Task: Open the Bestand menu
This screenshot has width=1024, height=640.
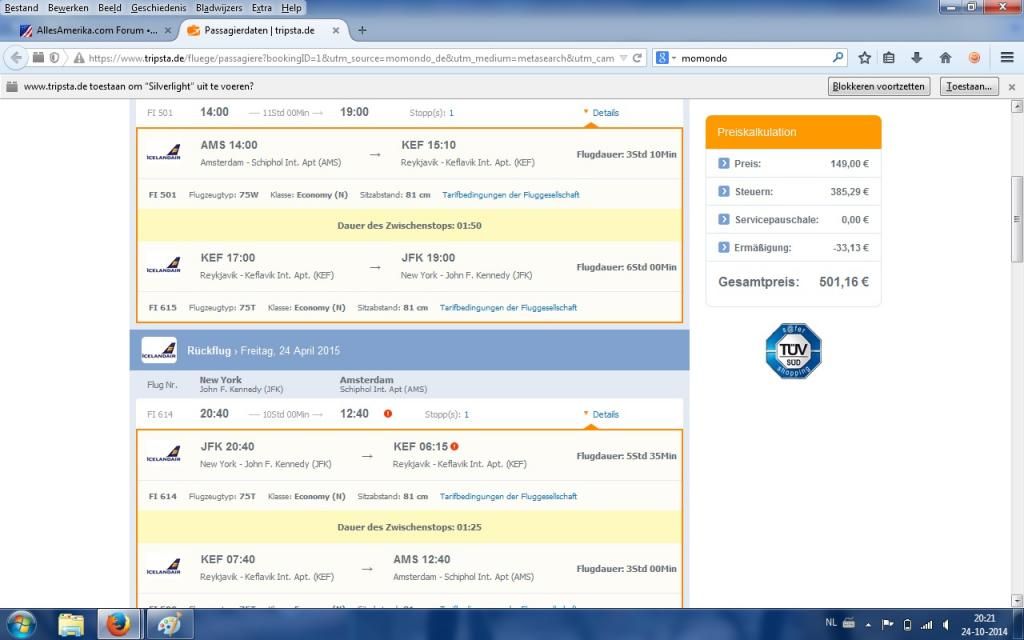Action: tap(22, 8)
